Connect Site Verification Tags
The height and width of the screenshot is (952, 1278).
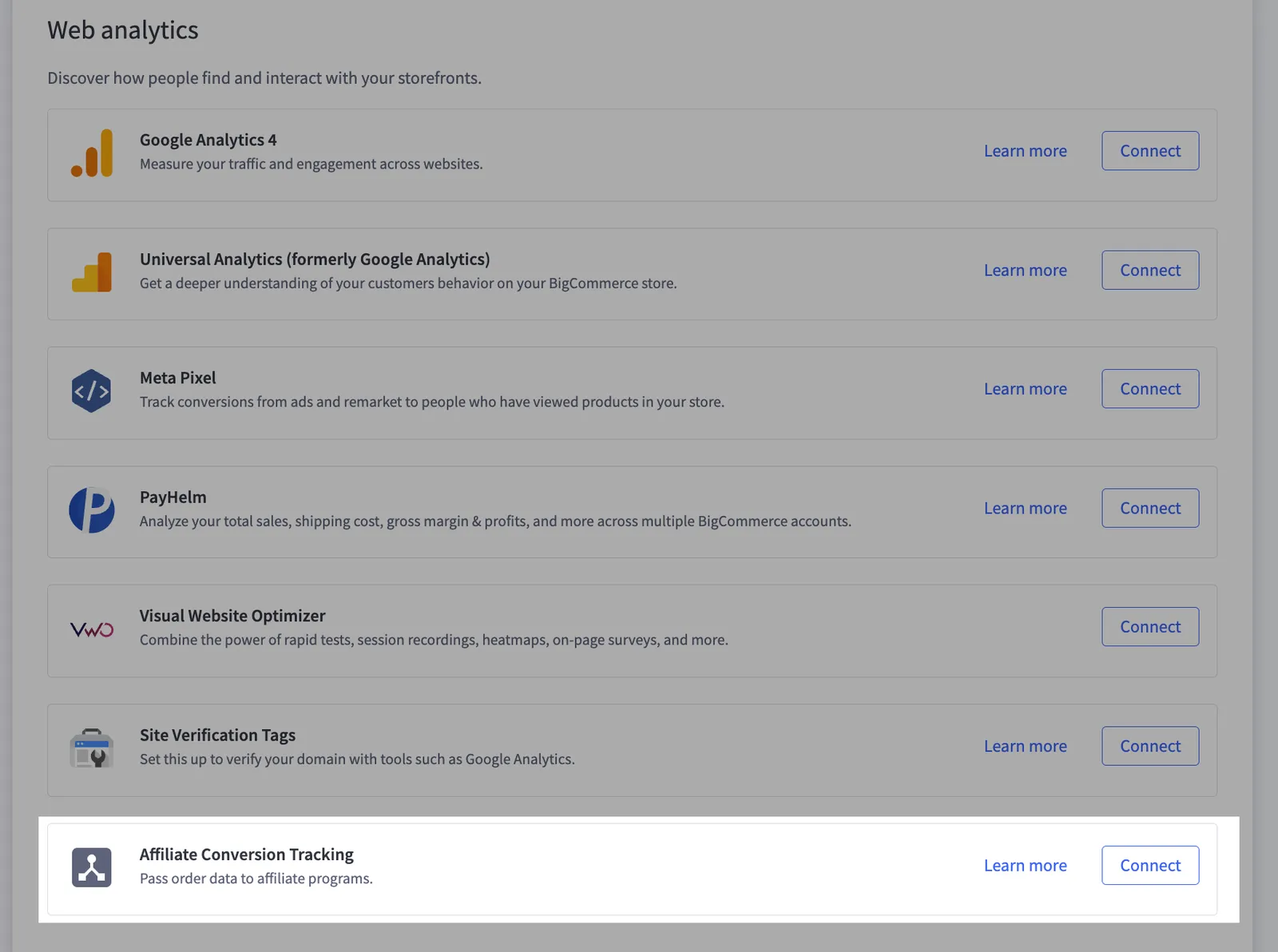tap(1150, 746)
